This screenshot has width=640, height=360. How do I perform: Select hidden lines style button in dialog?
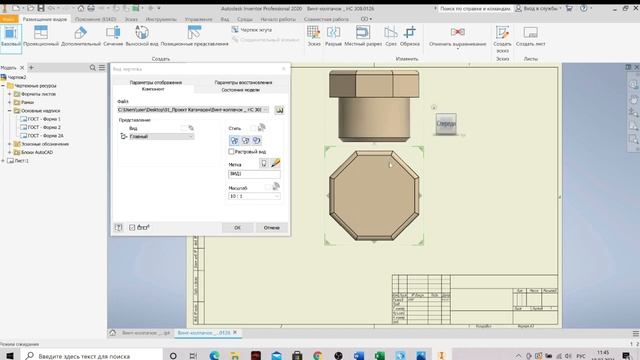click(234, 140)
